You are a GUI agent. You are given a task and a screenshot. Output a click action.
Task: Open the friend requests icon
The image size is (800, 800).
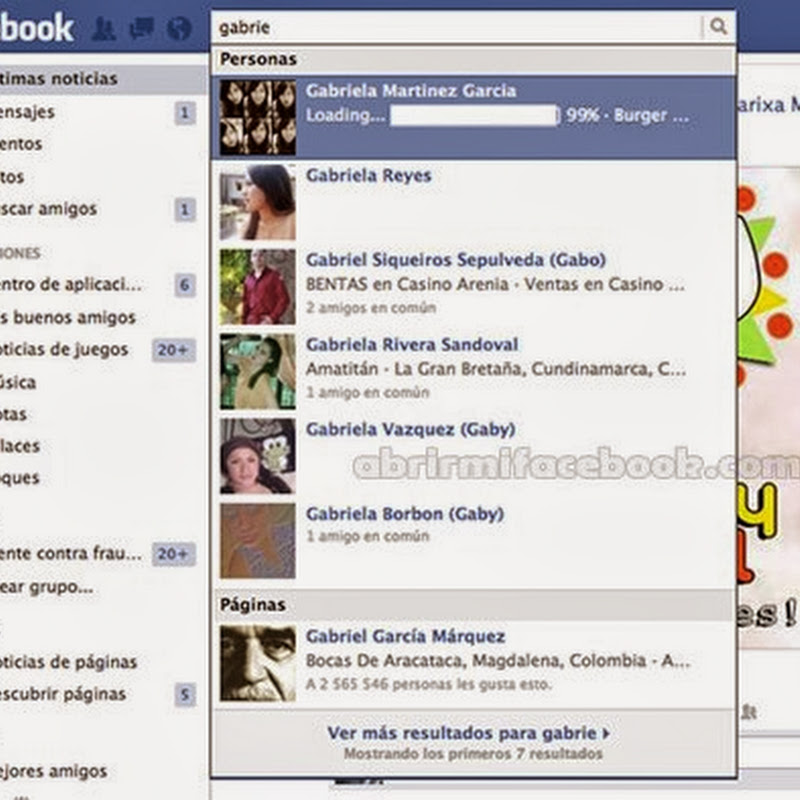pyautogui.click(x=104, y=28)
